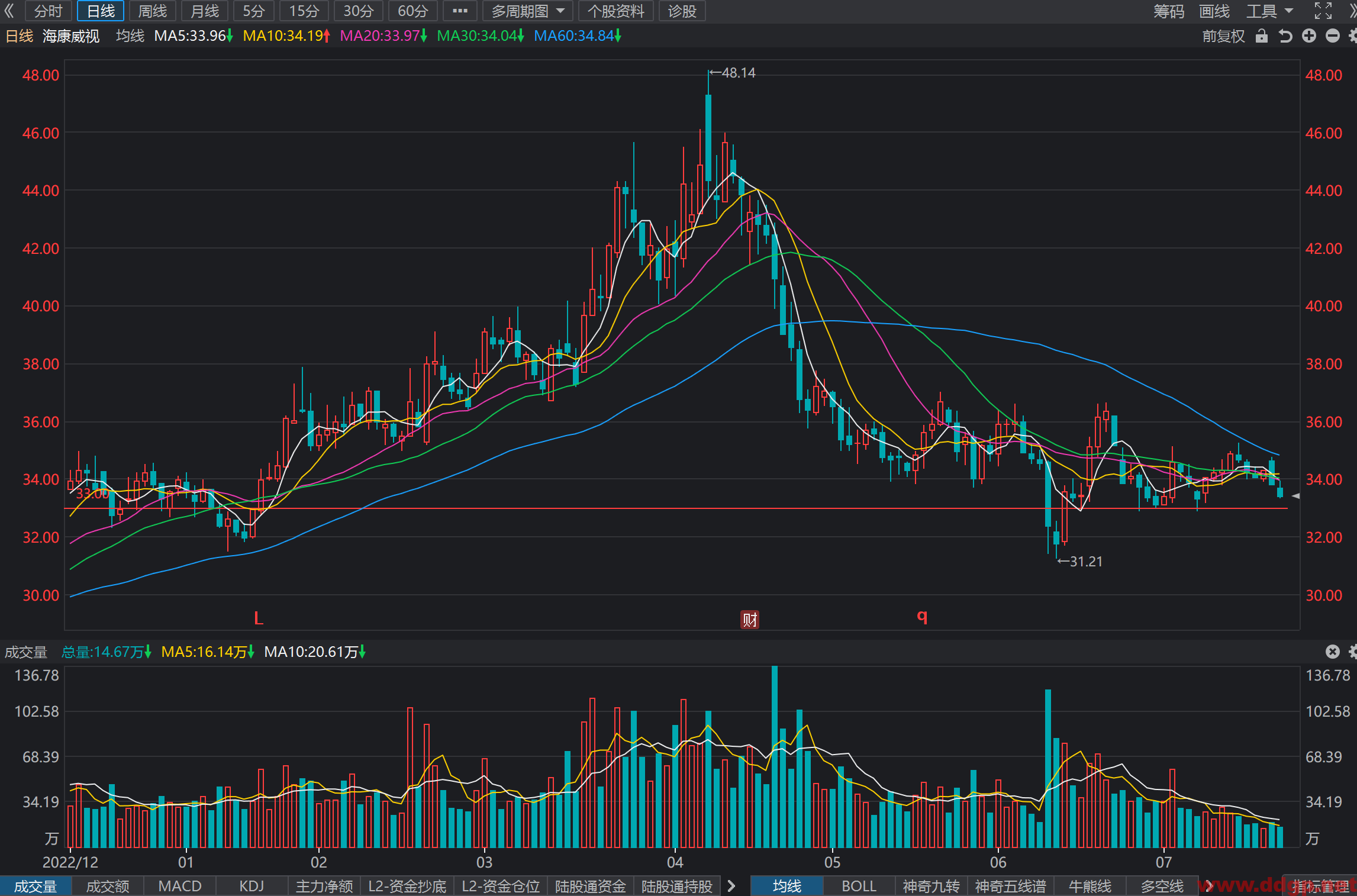Click MA60:34.84 legend value
The height and width of the screenshot is (896, 1357).
(578, 36)
